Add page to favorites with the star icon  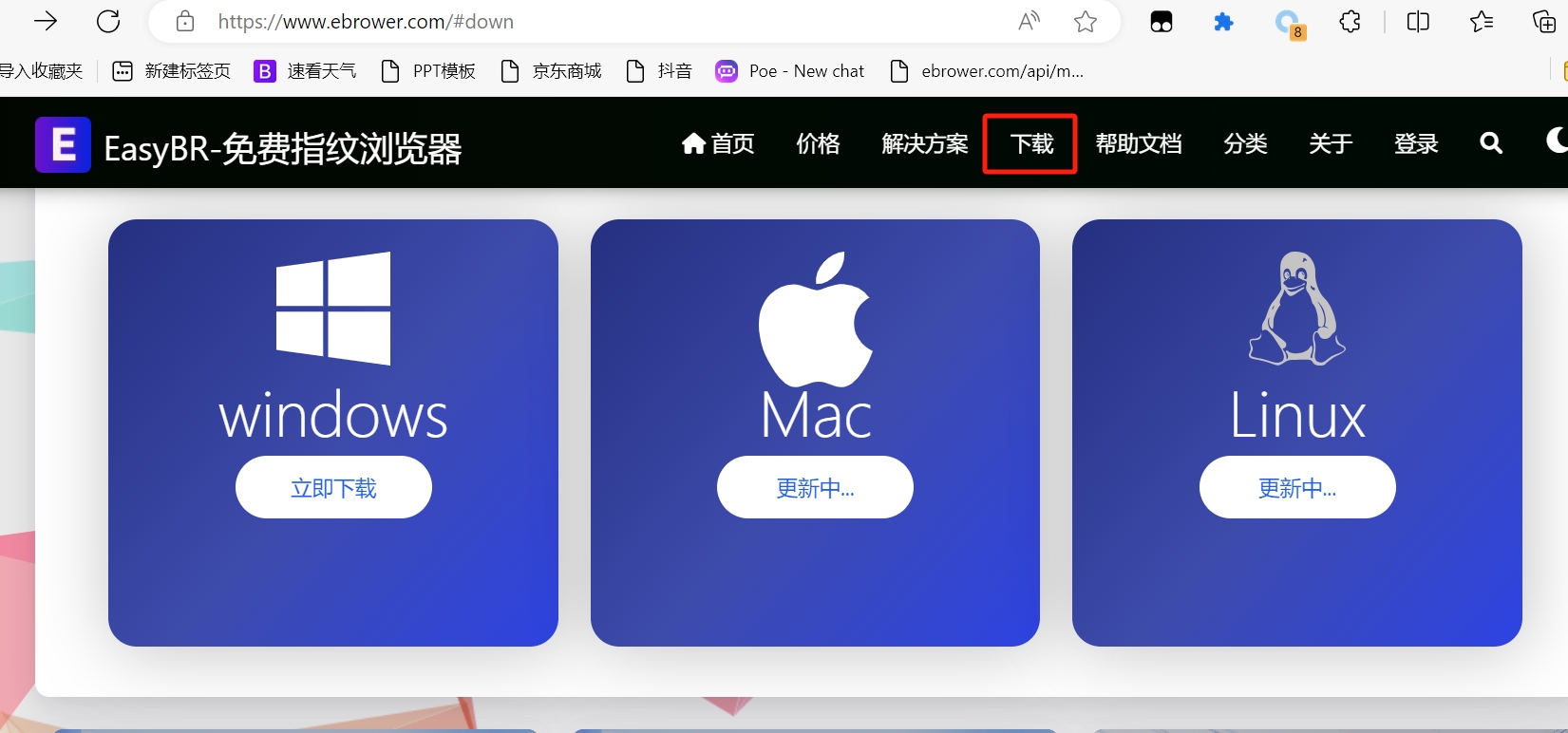coord(1086,21)
